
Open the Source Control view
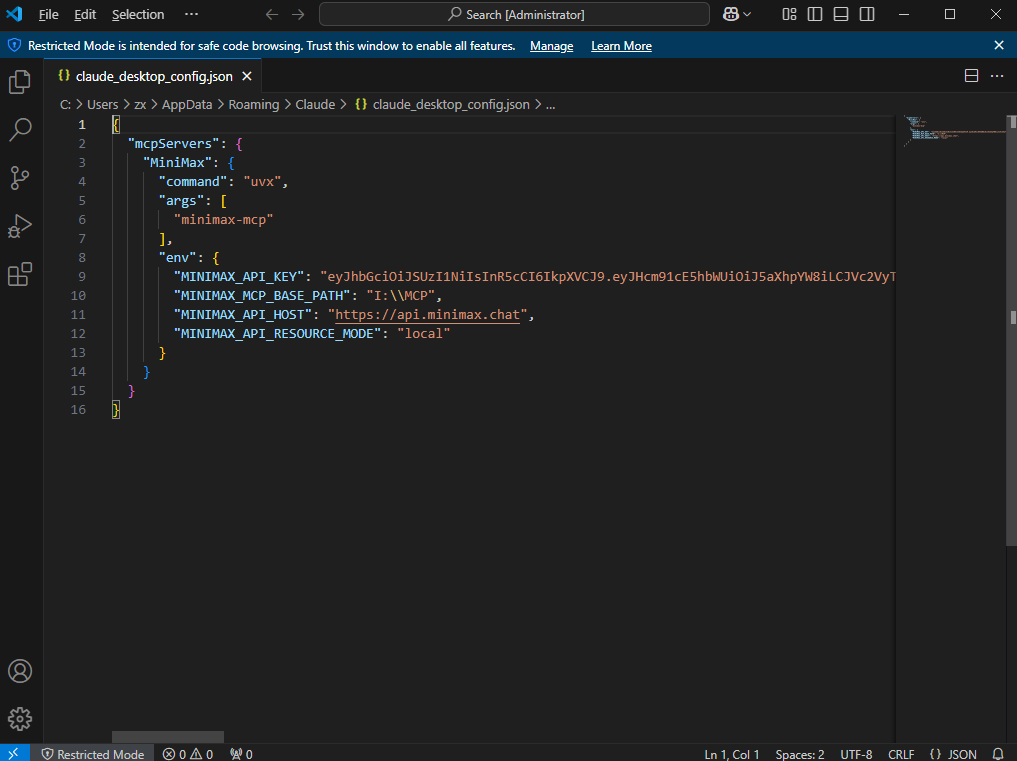pyautogui.click(x=20, y=178)
